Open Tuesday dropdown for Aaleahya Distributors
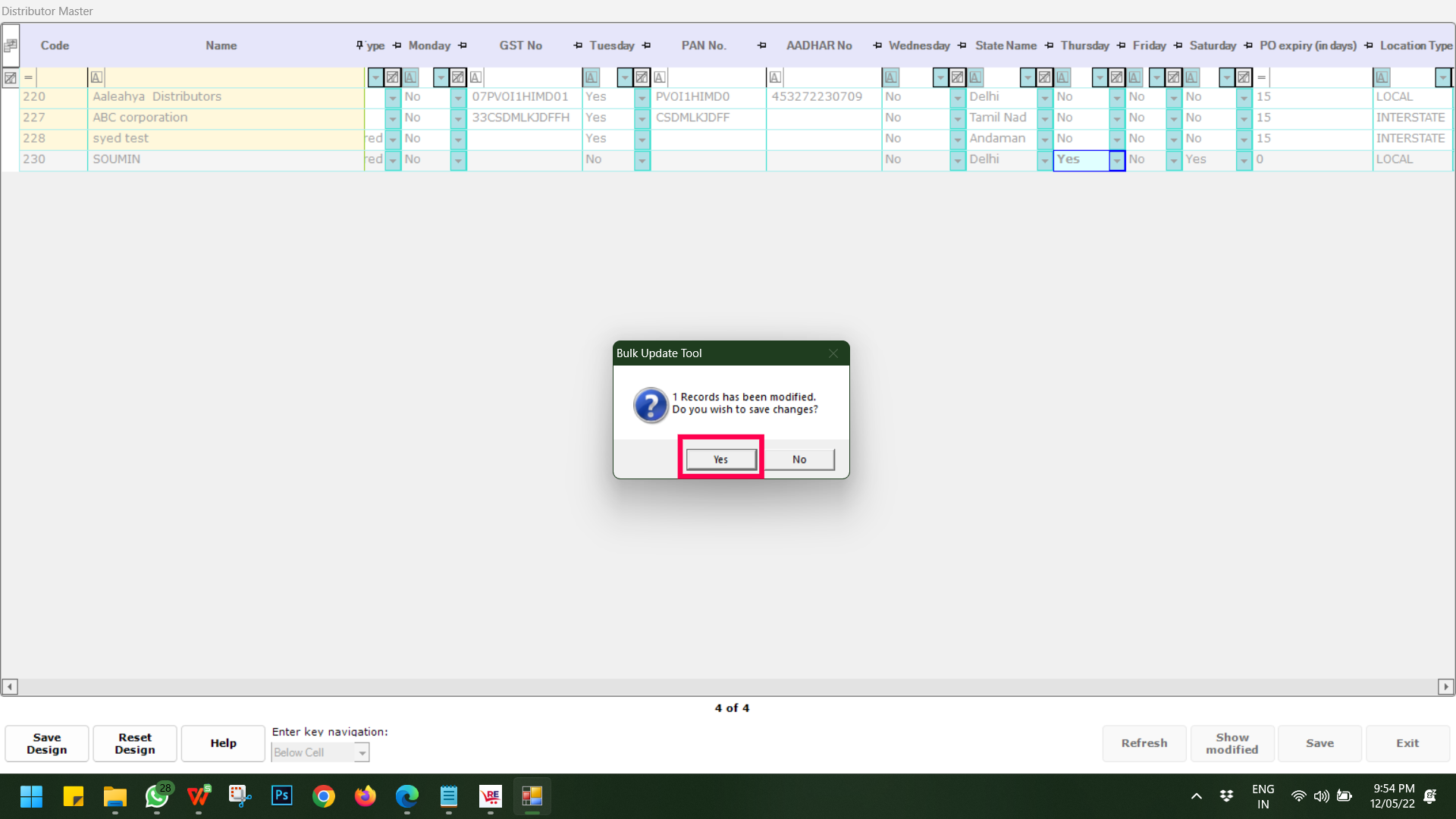This screenshot has width=1456, height=819. pyautogui.click(x=642, y=98)
